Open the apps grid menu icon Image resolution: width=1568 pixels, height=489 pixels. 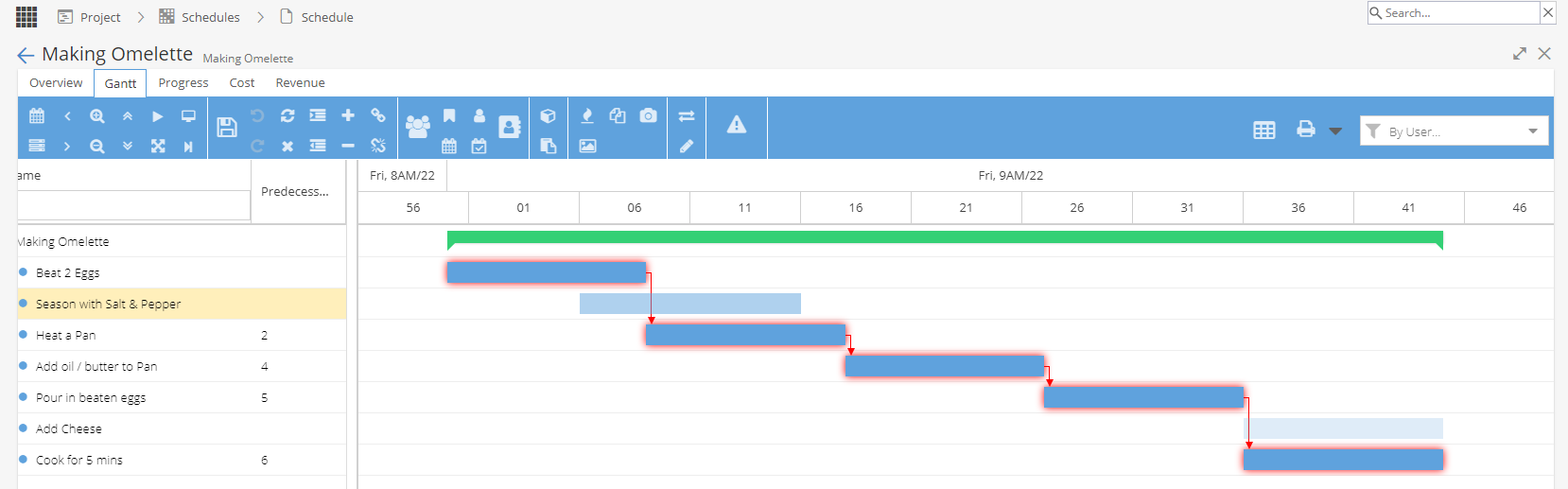26,16
